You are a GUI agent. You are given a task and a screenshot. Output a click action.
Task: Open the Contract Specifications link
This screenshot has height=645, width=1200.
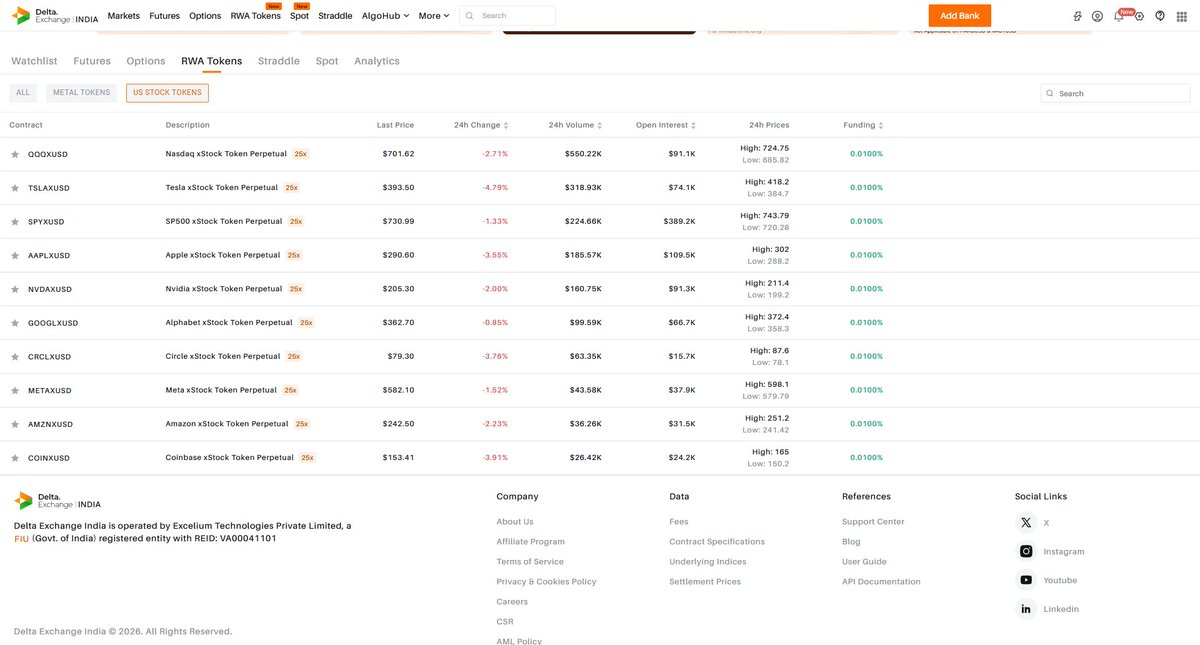pos(717,542)
